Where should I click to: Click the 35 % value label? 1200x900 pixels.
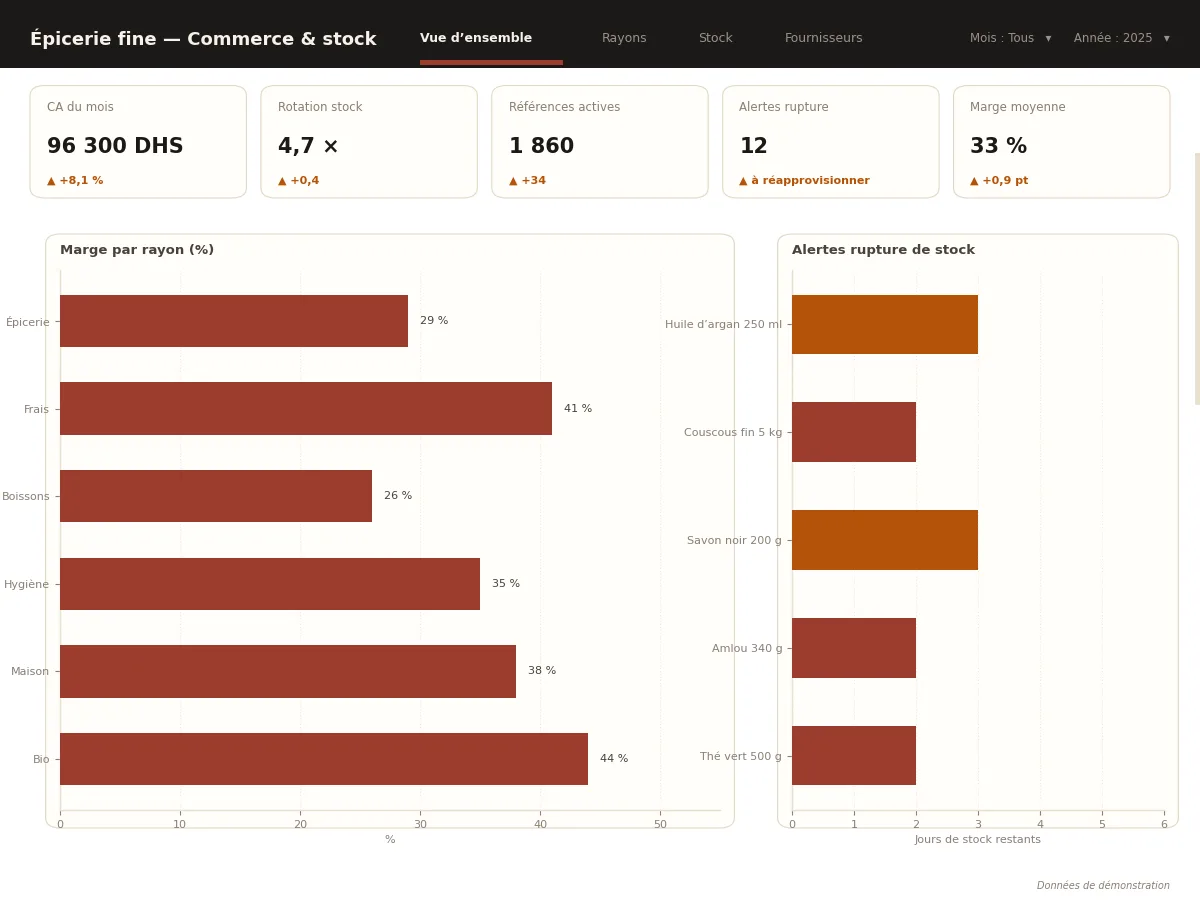506,584
